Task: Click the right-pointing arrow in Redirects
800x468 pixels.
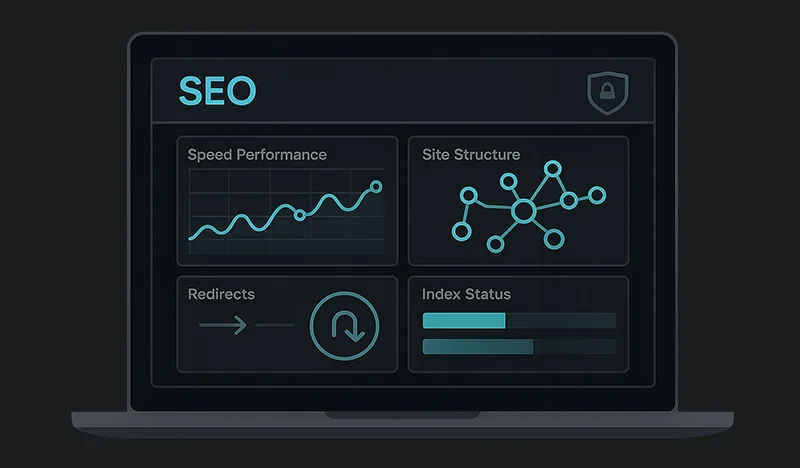Action: [223, 325]
